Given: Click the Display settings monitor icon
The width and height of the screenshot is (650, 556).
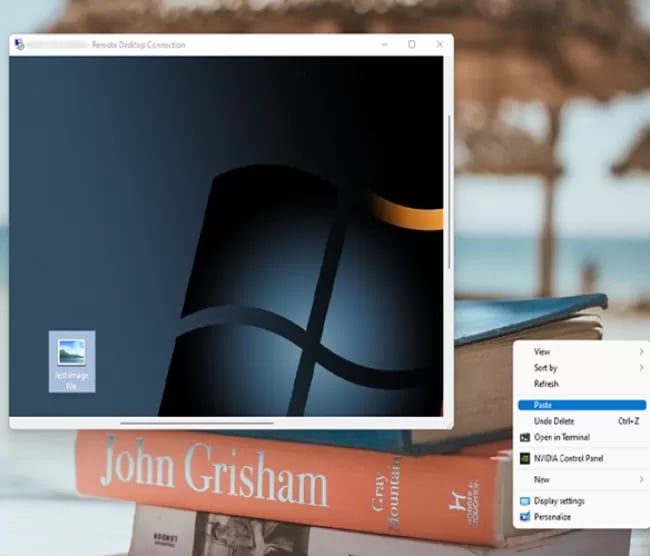Looking at the screenshot, I should click(x=525, y=501).
